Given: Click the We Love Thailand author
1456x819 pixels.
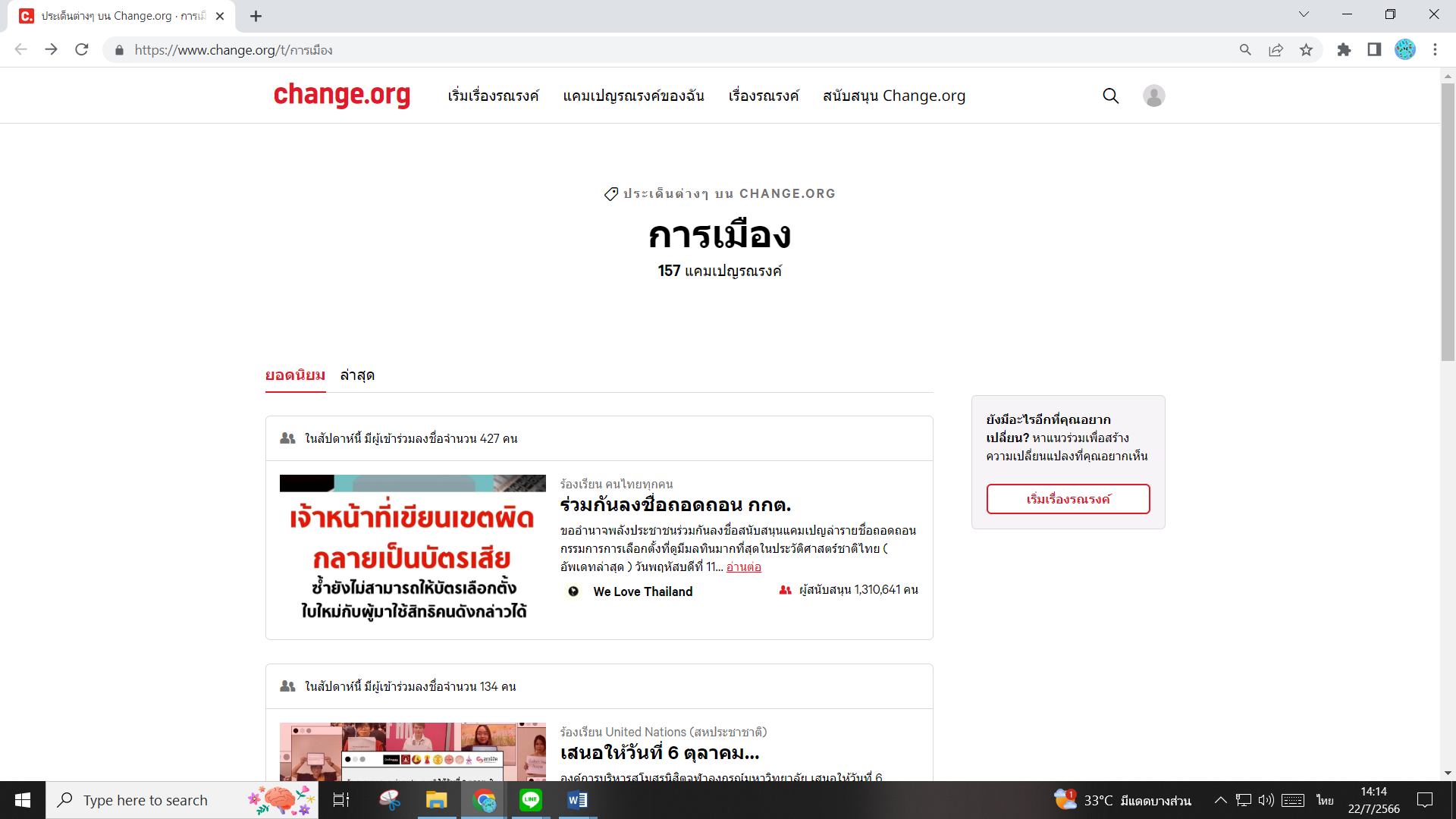Looking at the screenshot, I should pyautogui.click(x=642, y=591).
